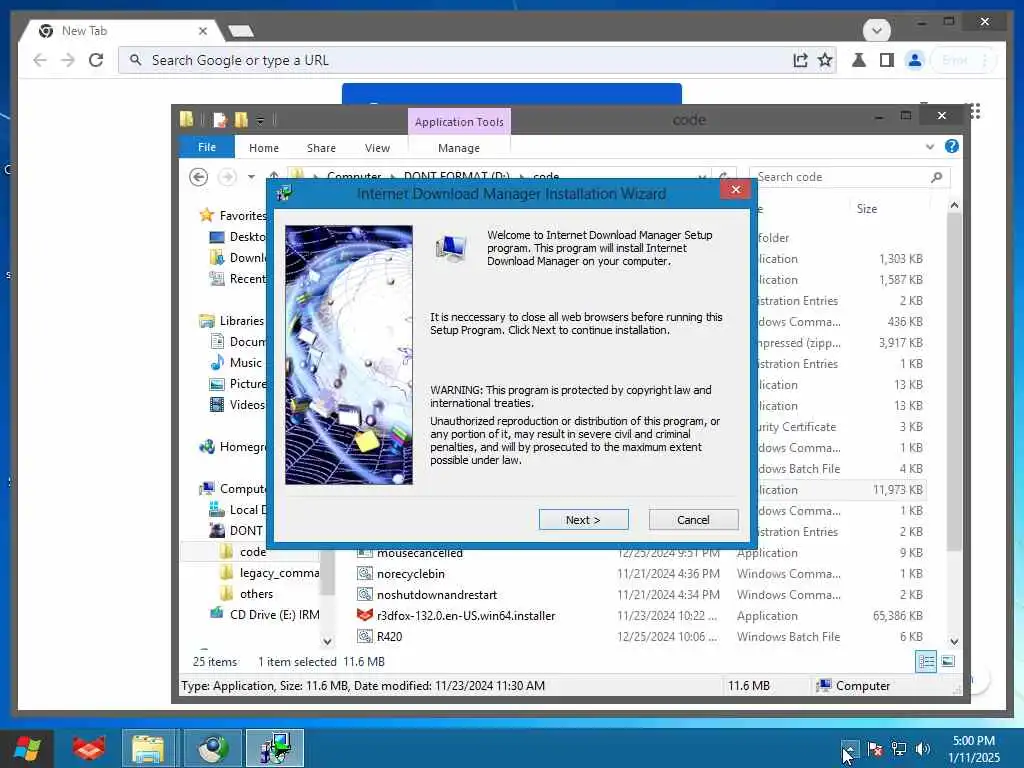1024x768 pixels.
Task: Click the Properties quick access icon in Explorer
Action: [220, 120]
